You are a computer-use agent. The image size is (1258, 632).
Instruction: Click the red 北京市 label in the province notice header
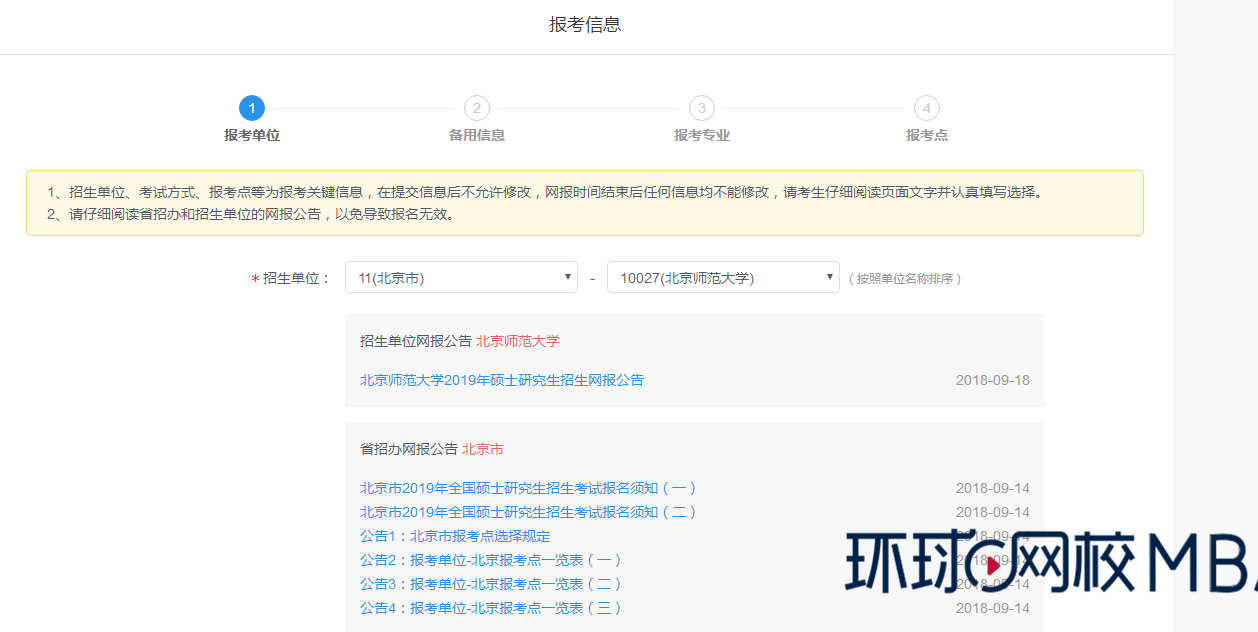tap(485, 449)
